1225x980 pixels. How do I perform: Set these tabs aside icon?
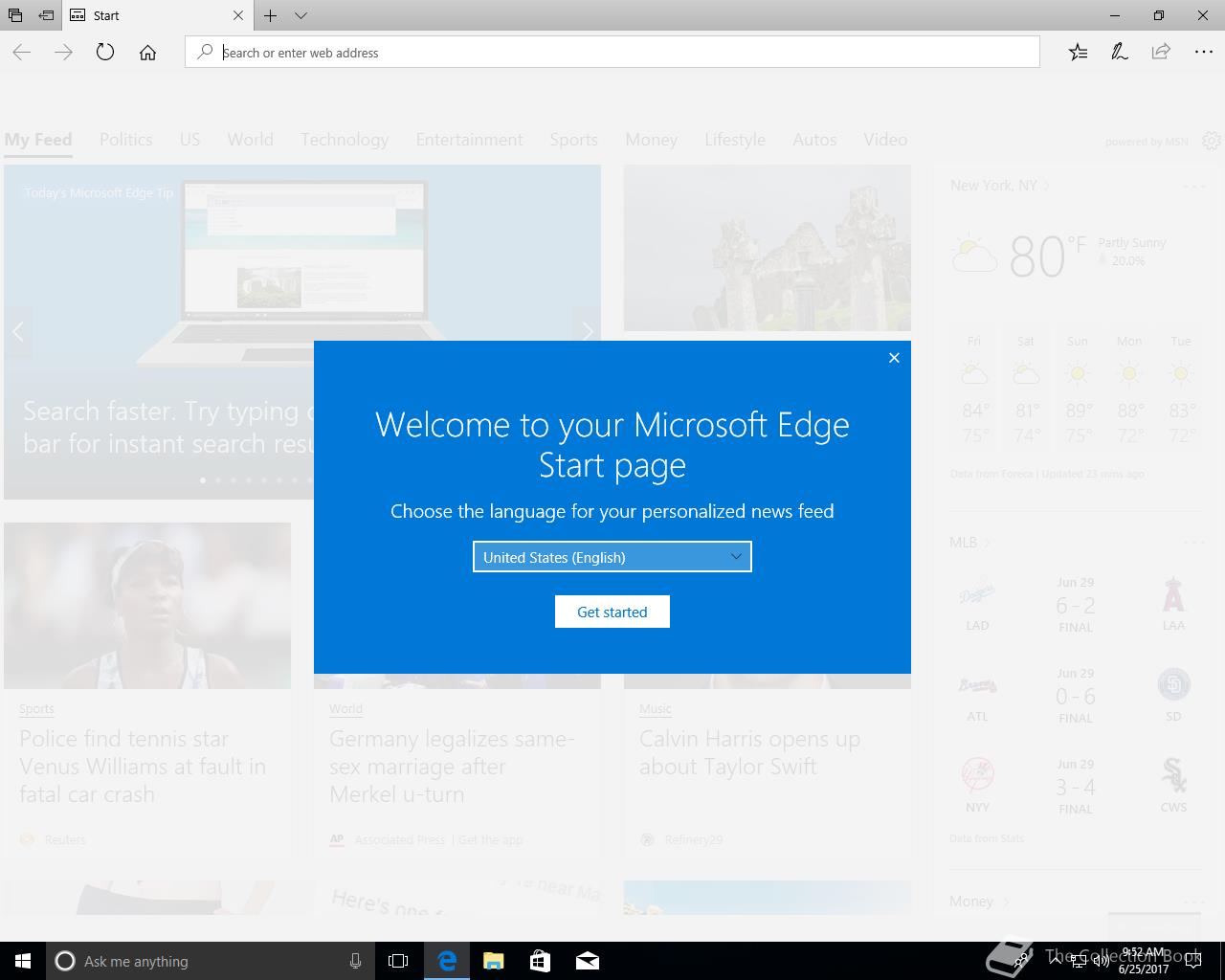(x=46, y=15)
